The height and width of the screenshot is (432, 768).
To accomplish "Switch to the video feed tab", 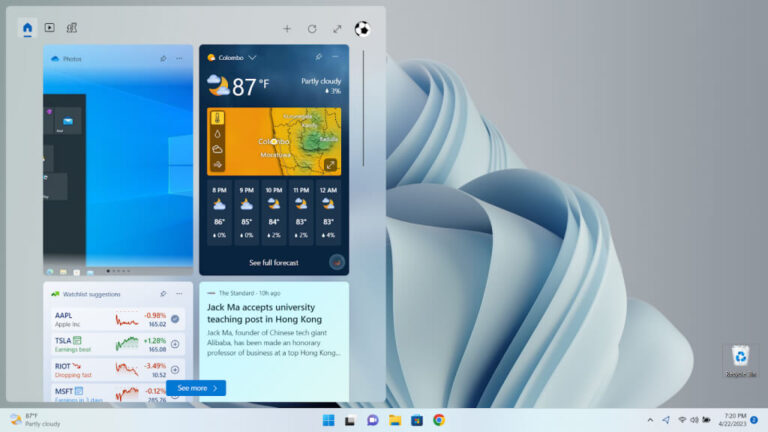I will (49, 28).
